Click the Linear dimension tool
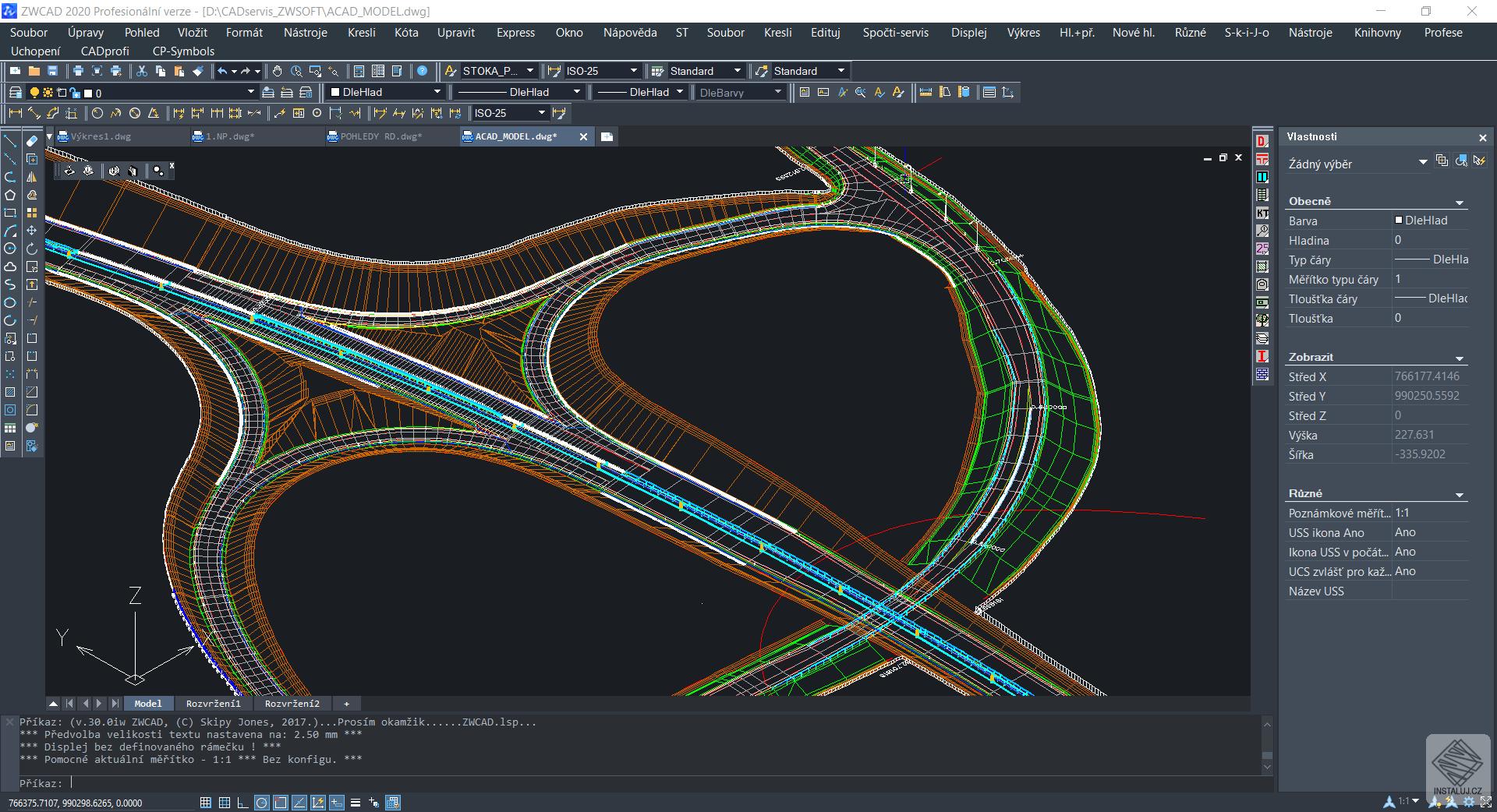1497x812 pixels. [15, 113]
